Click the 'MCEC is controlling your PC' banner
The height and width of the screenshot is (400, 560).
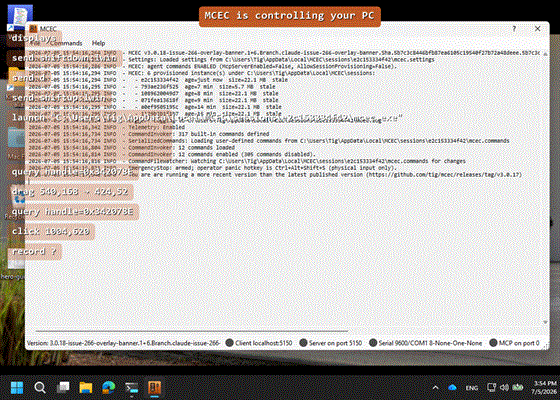click(x=290, y=16)
